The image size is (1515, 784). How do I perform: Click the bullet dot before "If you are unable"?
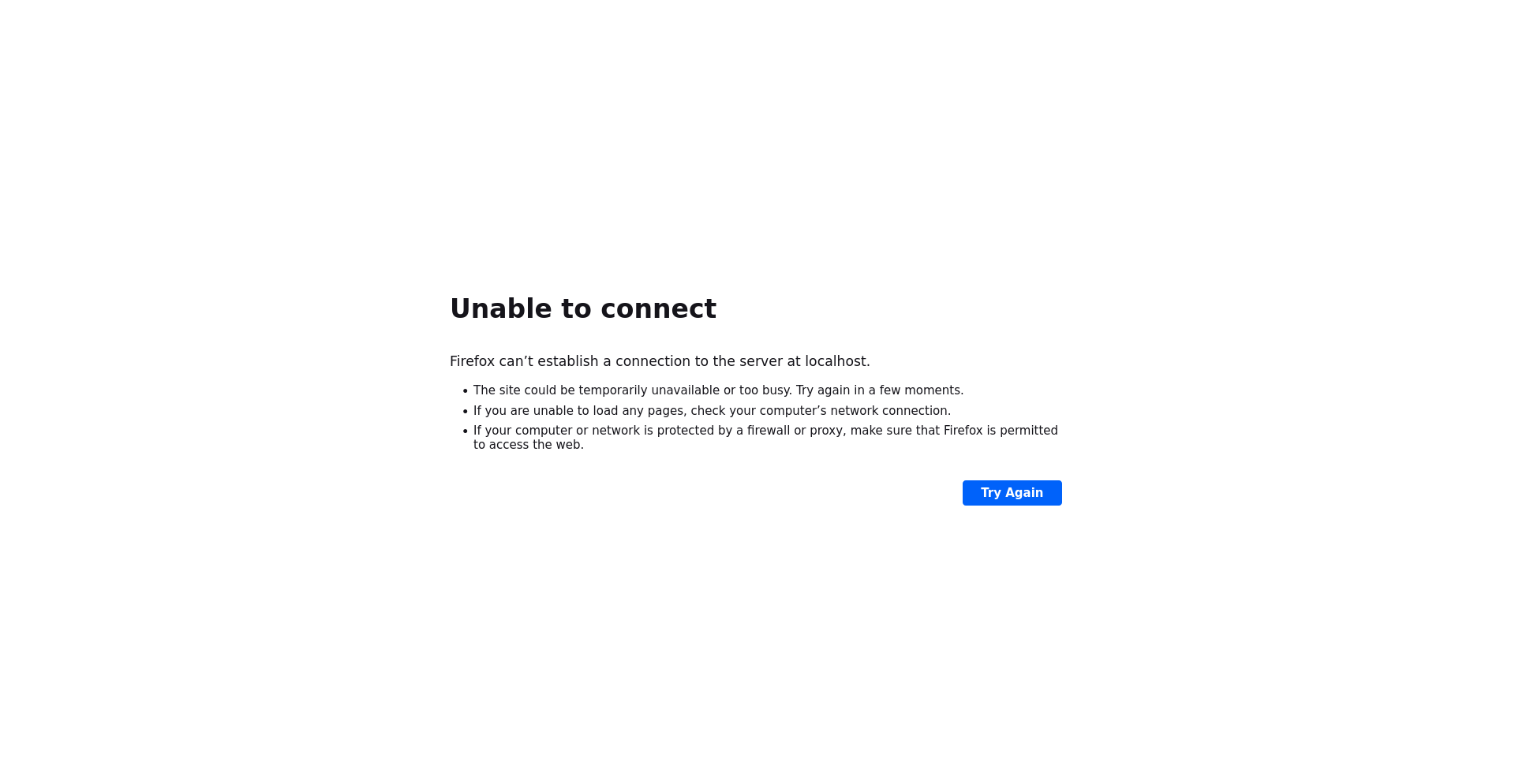pyautogui.click(x=466, y=412)
